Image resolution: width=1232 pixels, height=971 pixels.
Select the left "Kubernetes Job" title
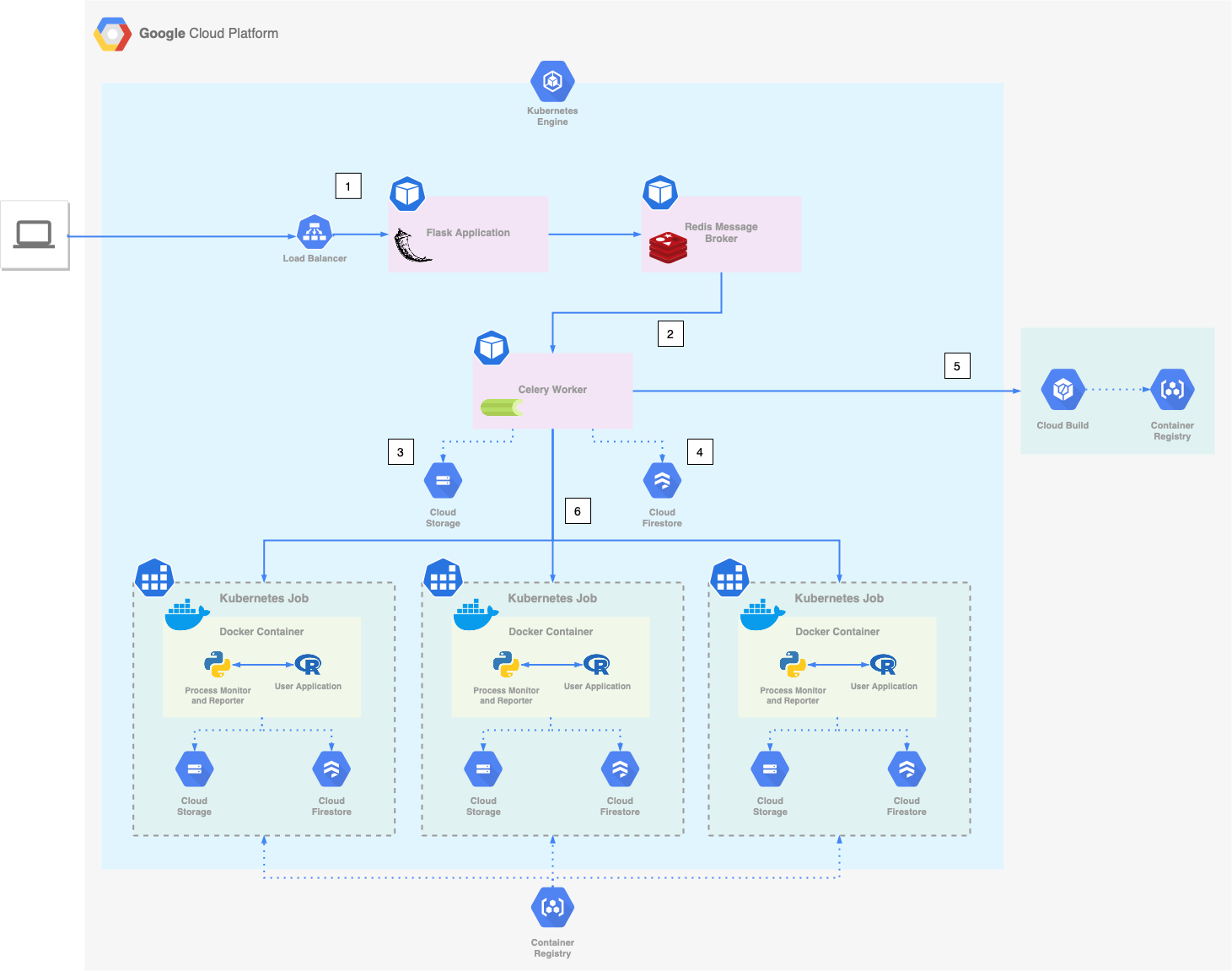click(x=264, y=598)
